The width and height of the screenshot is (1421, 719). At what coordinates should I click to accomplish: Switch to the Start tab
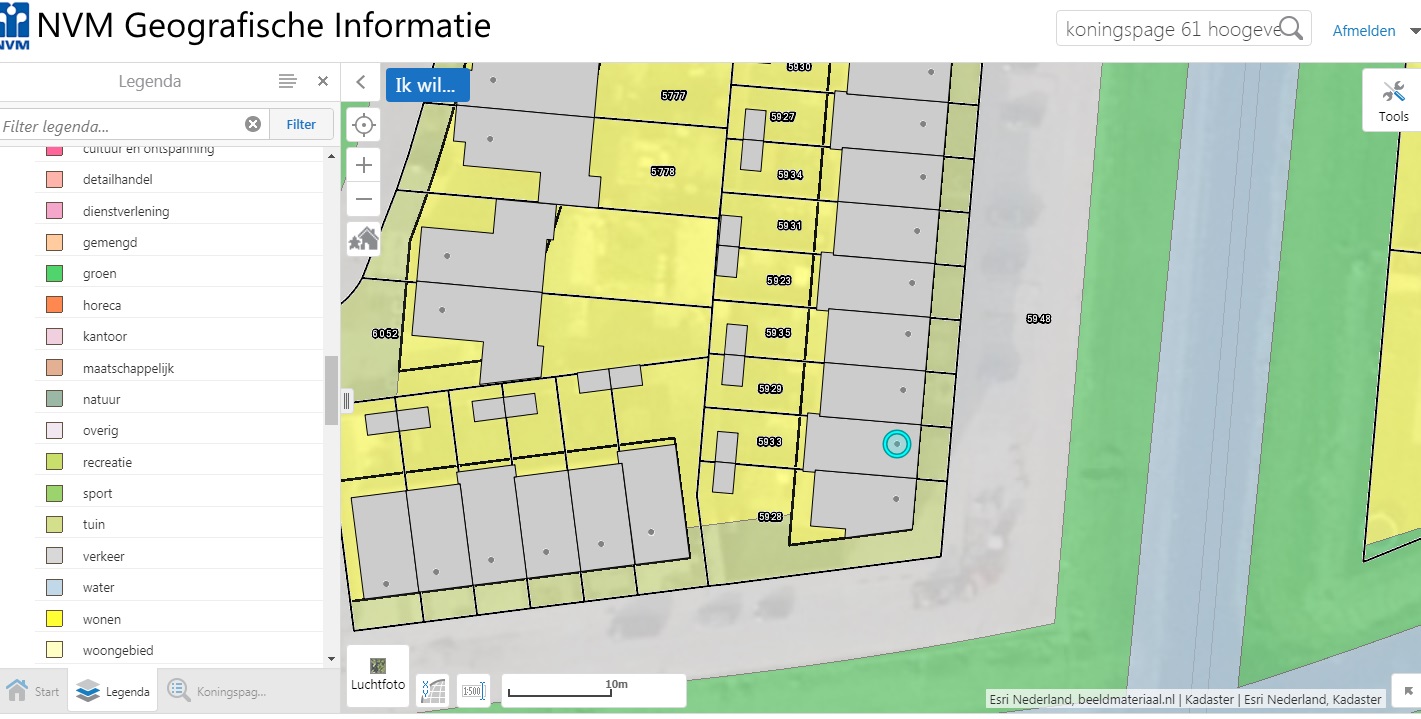34,691
